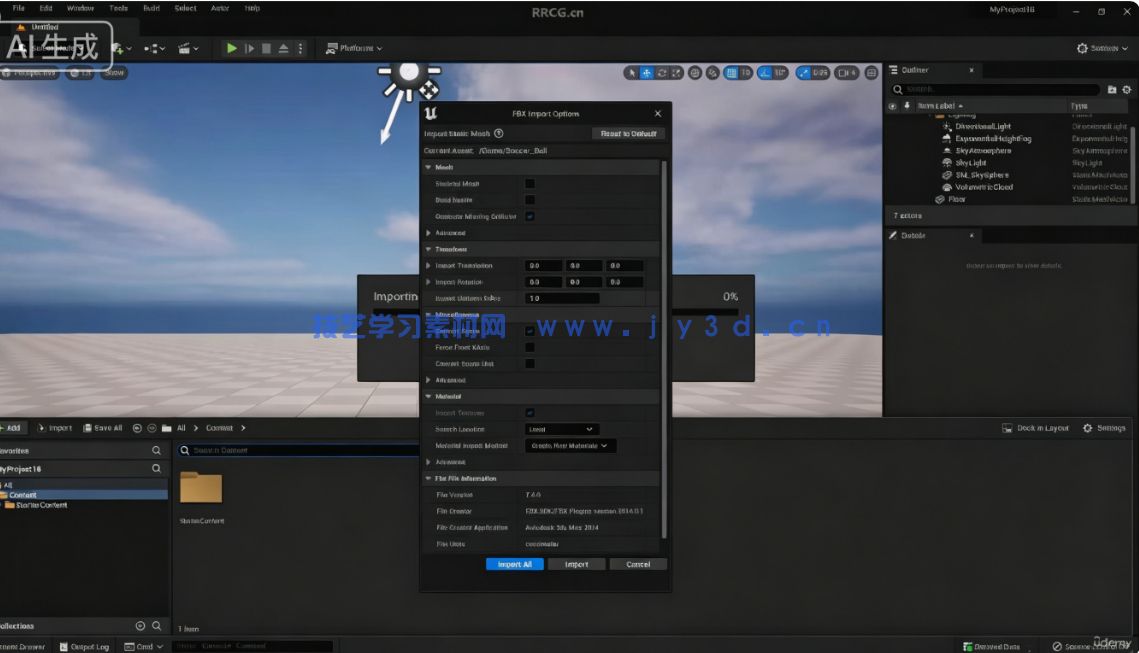Click the green Play button in toolbar
Image resolution: width=1139 pixels, height=653 pixels.
click(x=232, y=48)
